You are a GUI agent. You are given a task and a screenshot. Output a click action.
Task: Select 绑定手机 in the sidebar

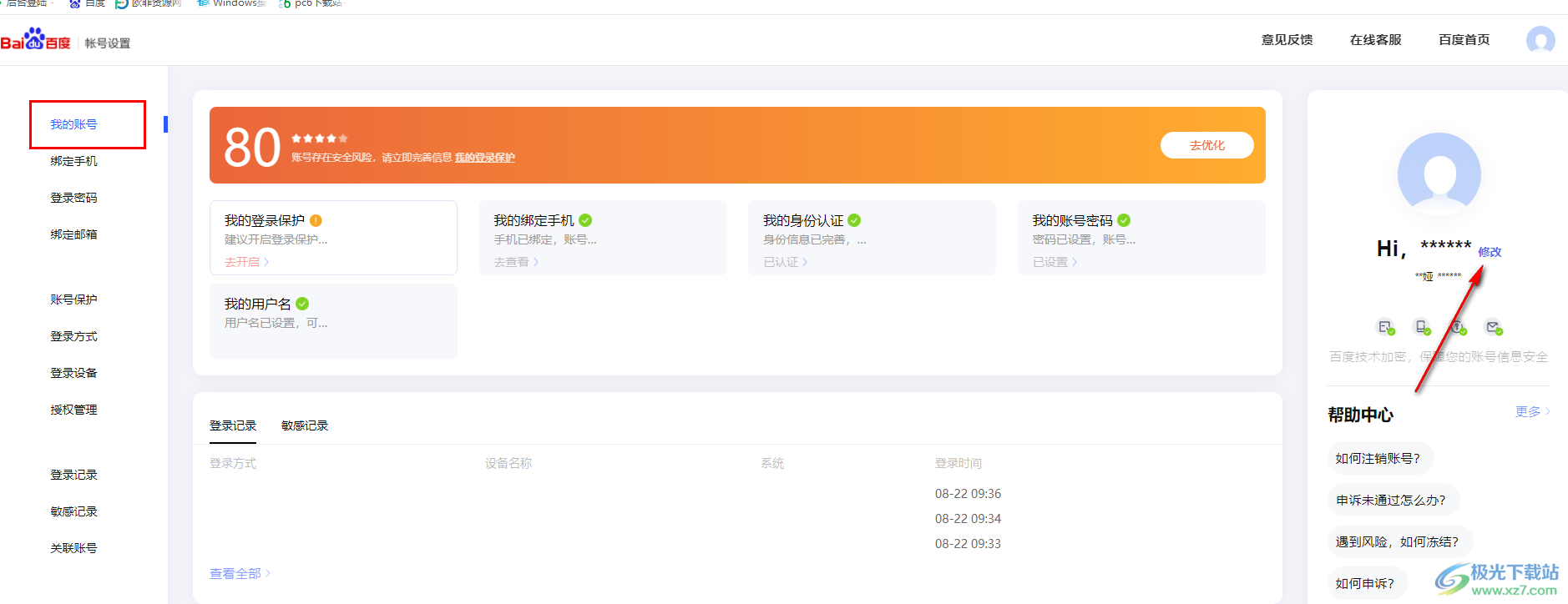(73, 161)
